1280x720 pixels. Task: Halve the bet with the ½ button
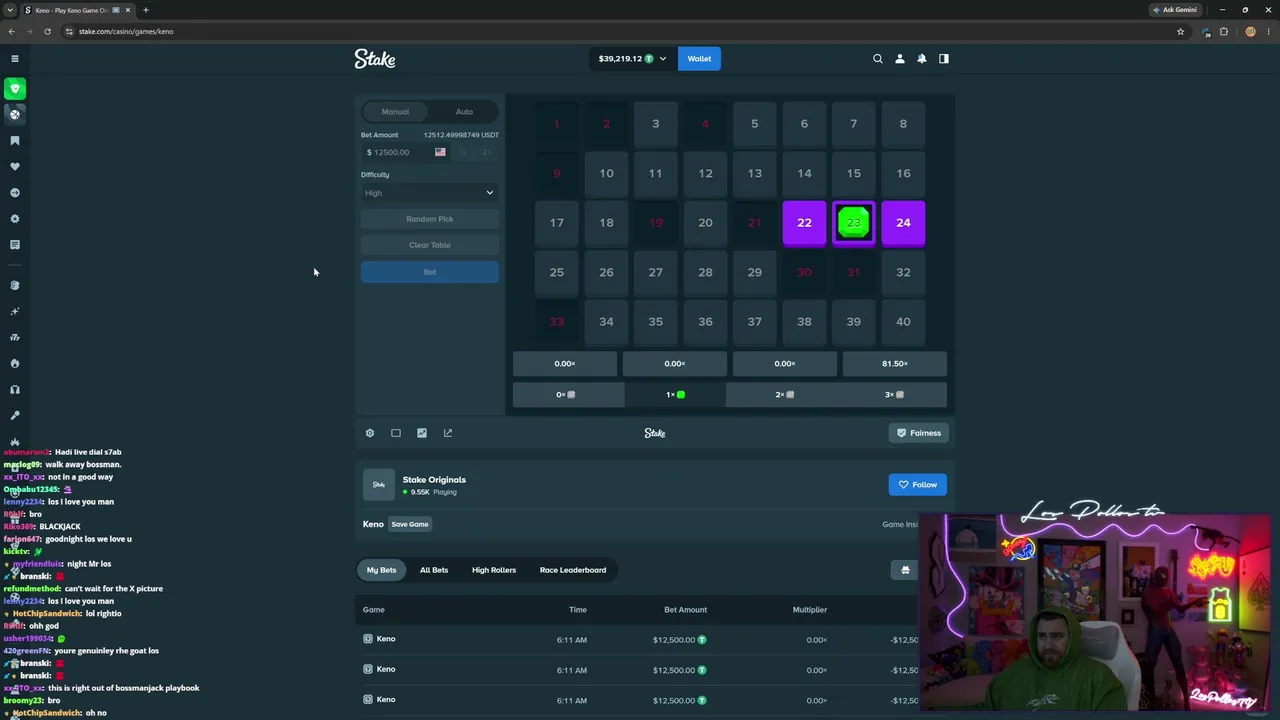[463, 152]
